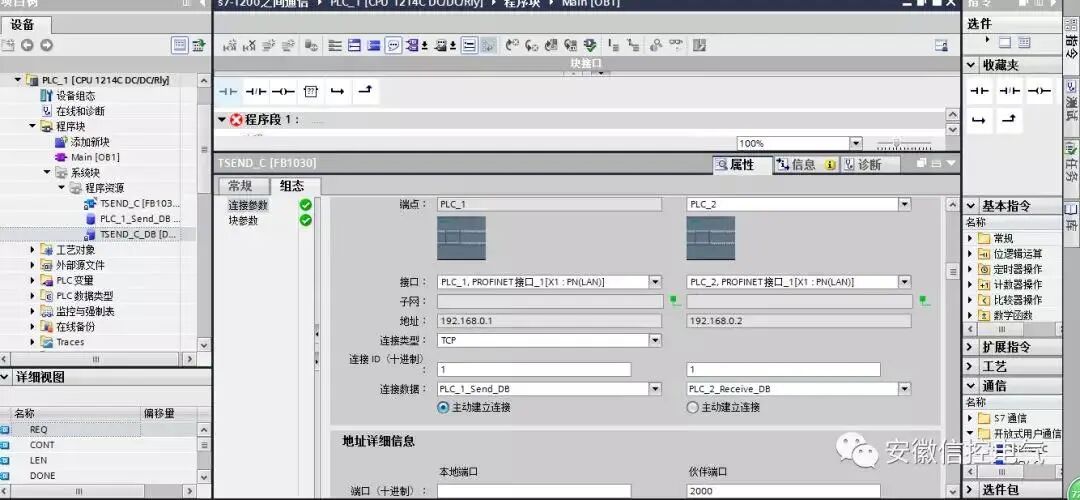
Task: Click insert network toolbar icon
Action: 230,46
